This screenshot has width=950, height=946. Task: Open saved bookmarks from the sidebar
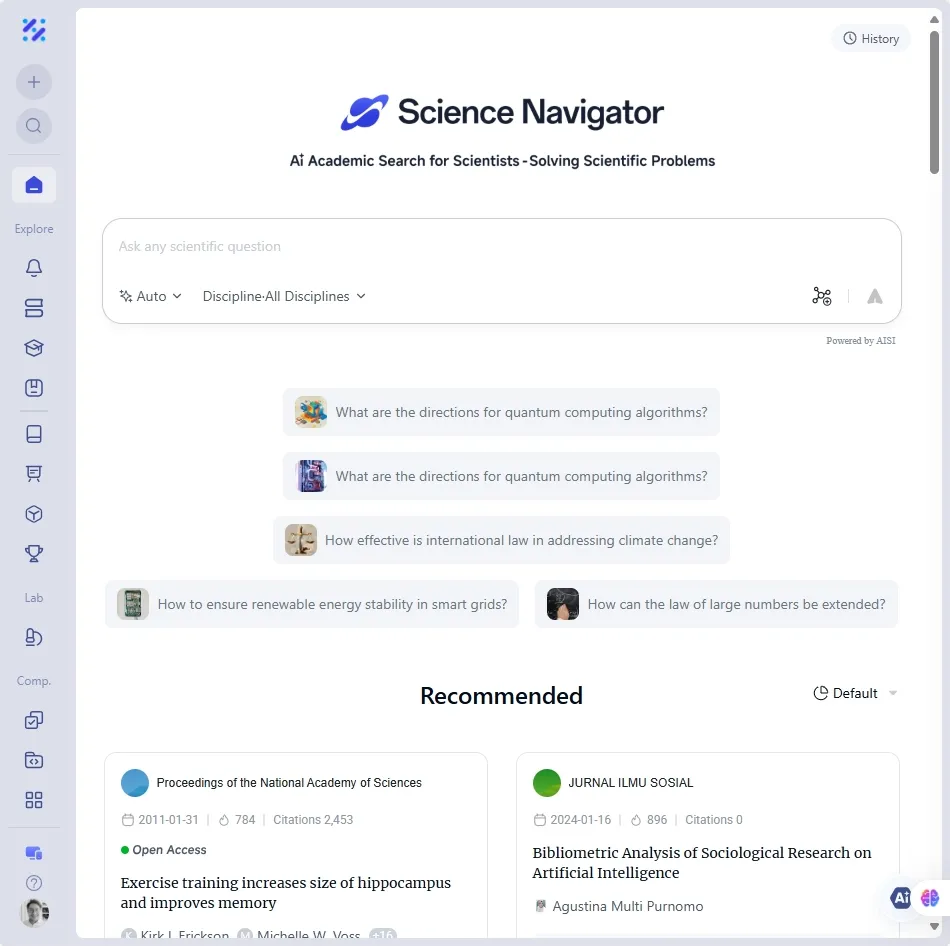click(33, 388)
